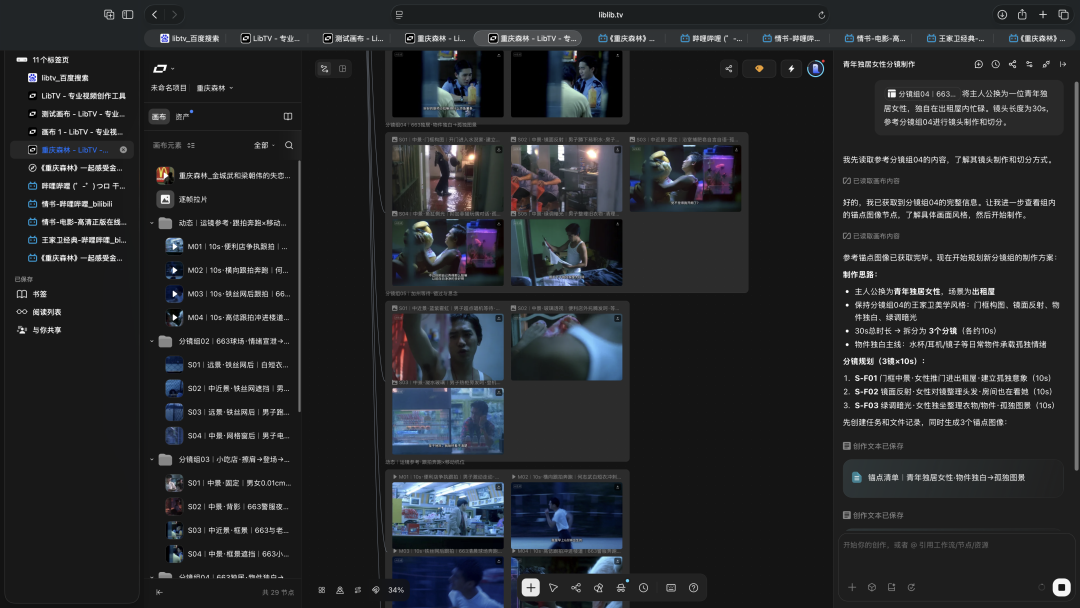Open the history clock in bottom toolbar
1080x608 pixels.
click(643, 587)
